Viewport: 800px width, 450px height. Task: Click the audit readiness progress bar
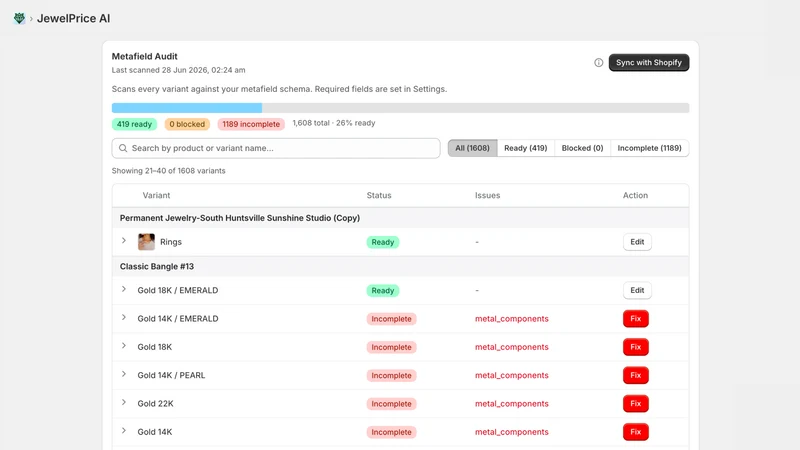(x=401, y=108)
